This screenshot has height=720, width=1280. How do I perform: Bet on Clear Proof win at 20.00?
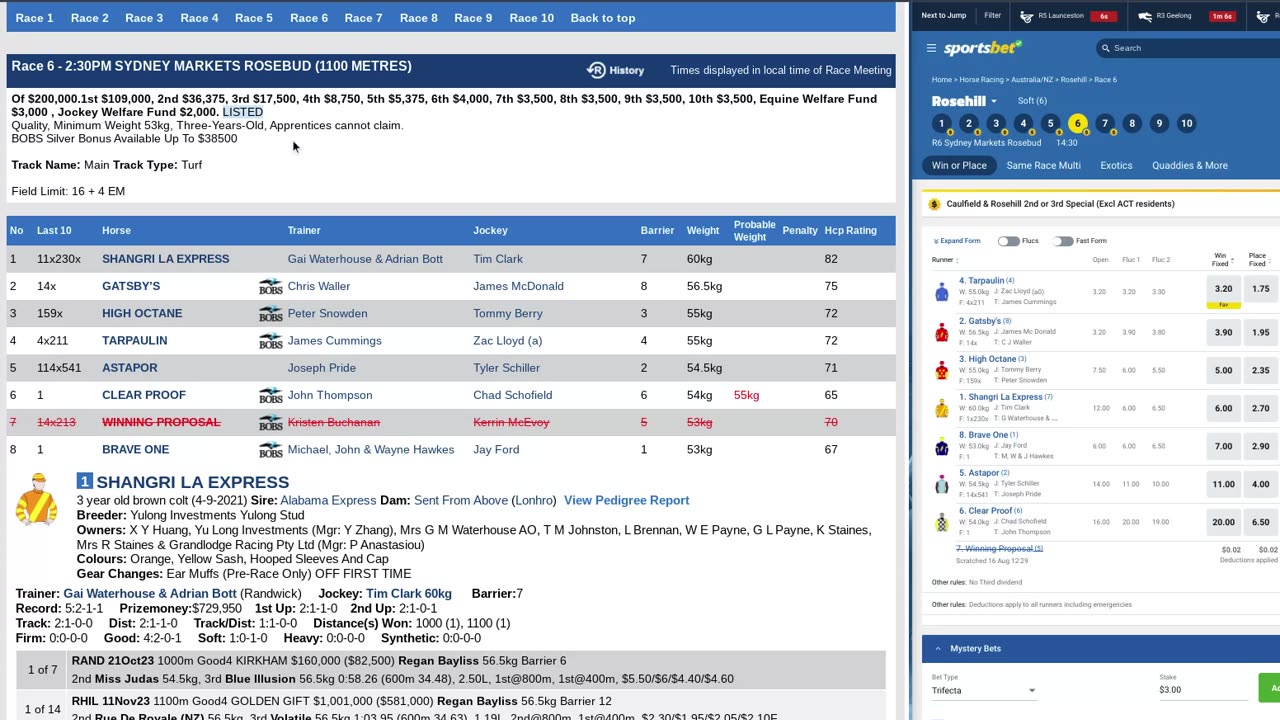pos(1223,522)
